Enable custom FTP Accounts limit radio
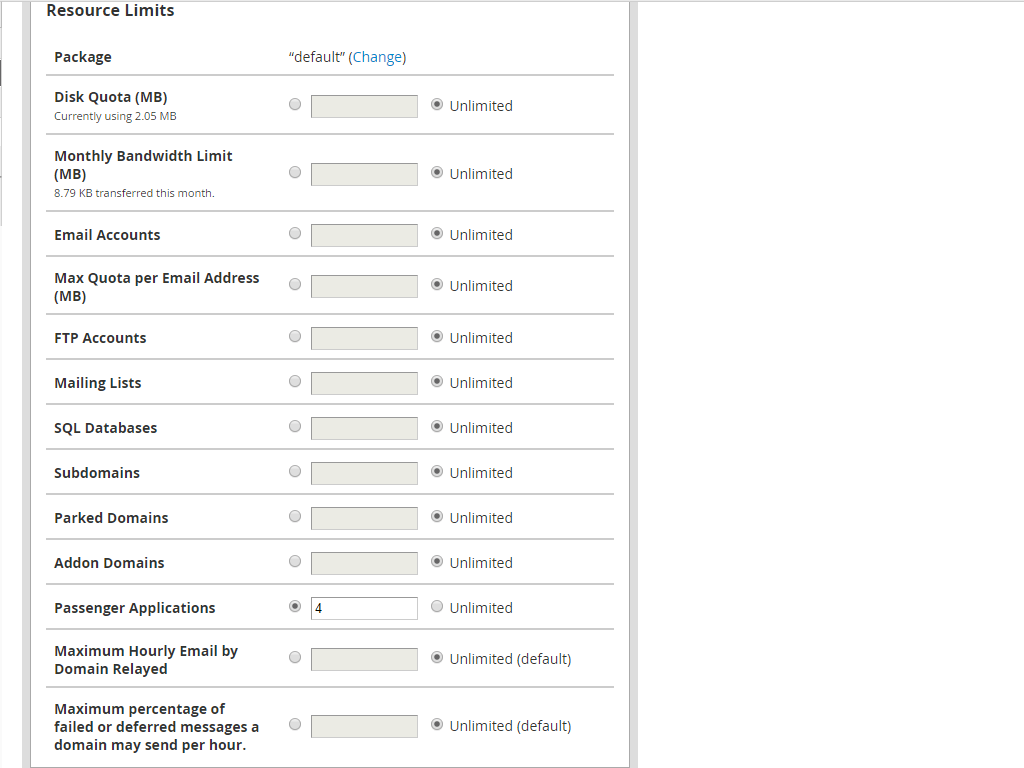Image resolution: width=1024 pixels, height=768 pixels. tap(294, 336)
